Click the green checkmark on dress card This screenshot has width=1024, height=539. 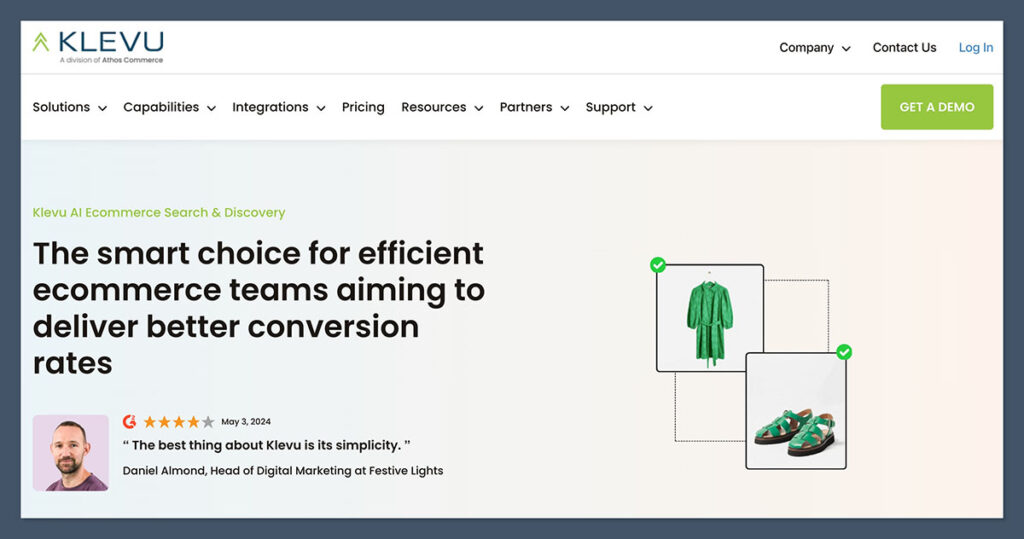658,265
